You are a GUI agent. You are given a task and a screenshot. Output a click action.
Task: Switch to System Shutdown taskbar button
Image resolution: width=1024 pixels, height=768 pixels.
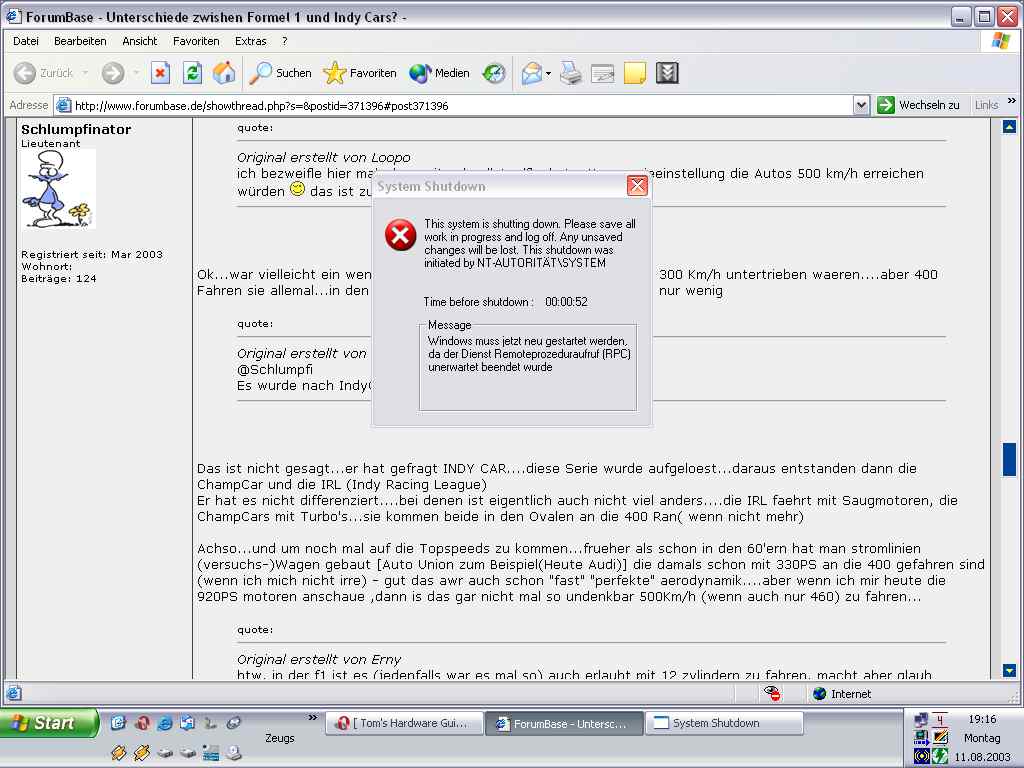click(724, 724)
